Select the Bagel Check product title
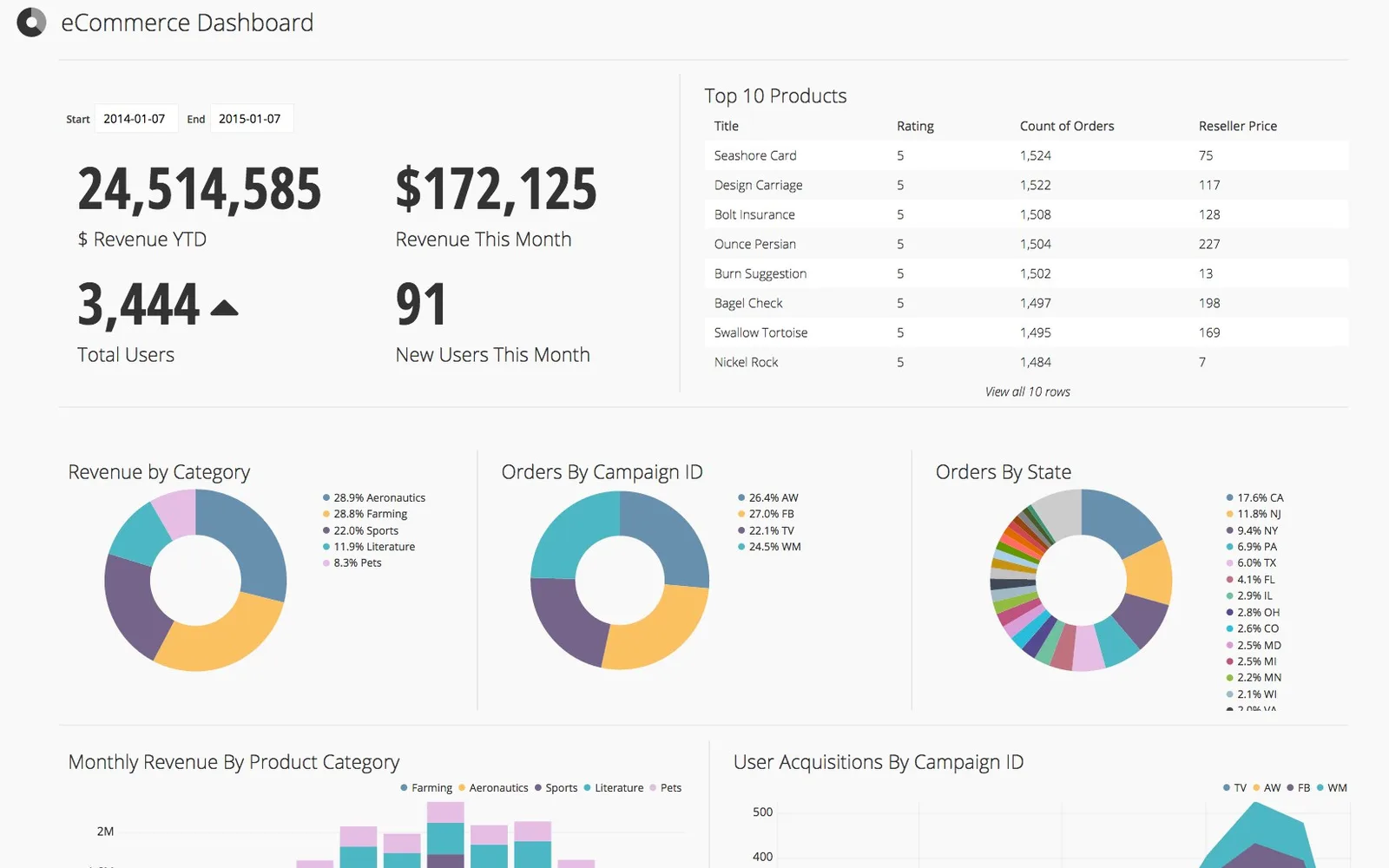The image size is (1389, 868). [748, 303]
